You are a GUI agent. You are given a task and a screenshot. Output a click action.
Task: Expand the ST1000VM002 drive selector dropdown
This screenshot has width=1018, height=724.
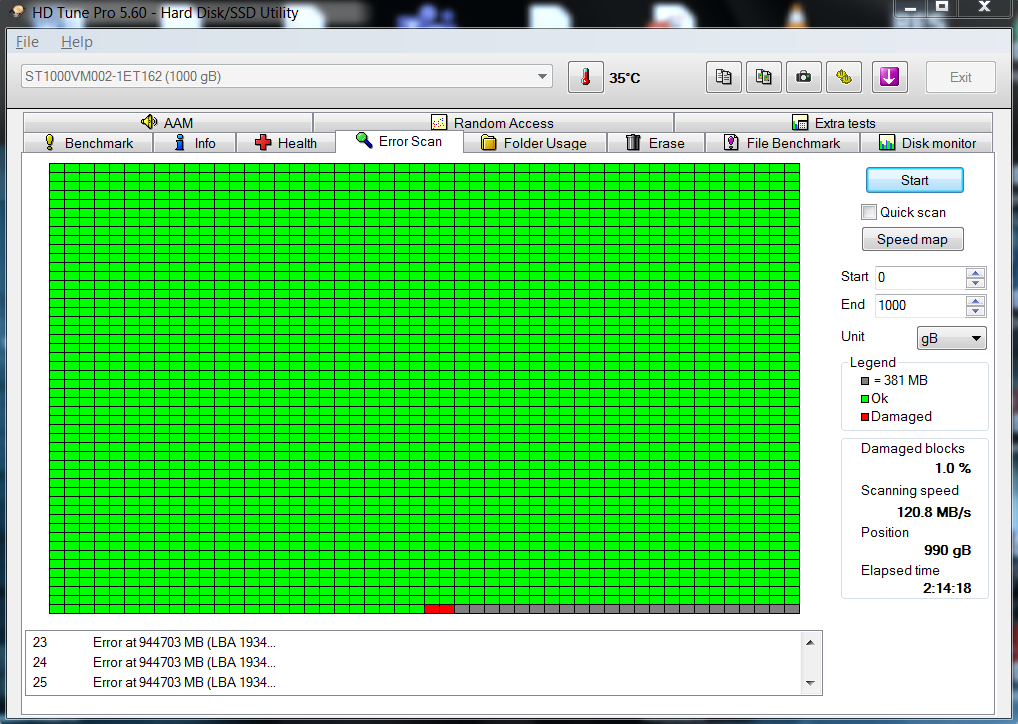click(x=542, y=77)
